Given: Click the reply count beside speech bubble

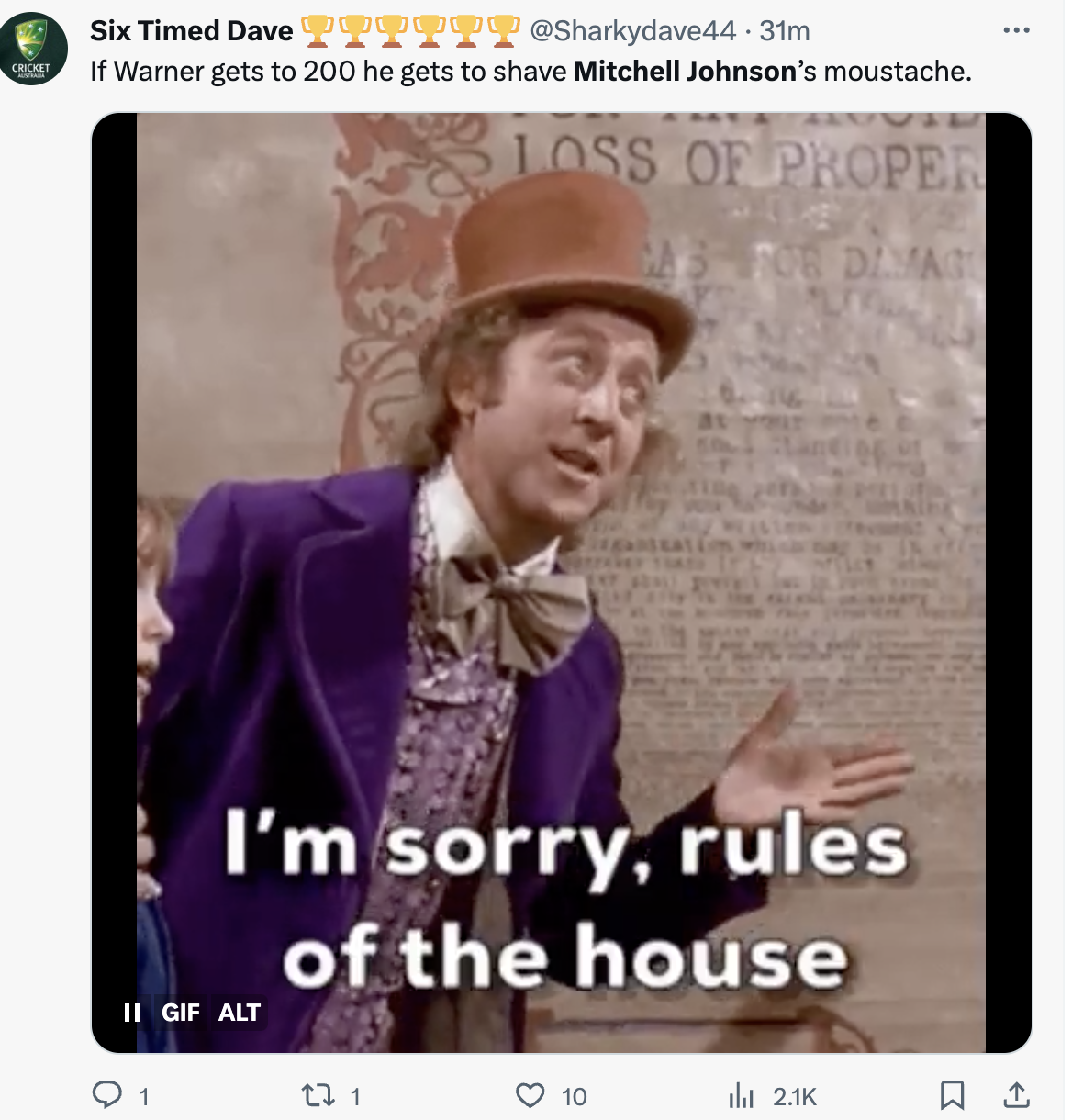Looking at the screenshot, I should [x=143, y=1096].
